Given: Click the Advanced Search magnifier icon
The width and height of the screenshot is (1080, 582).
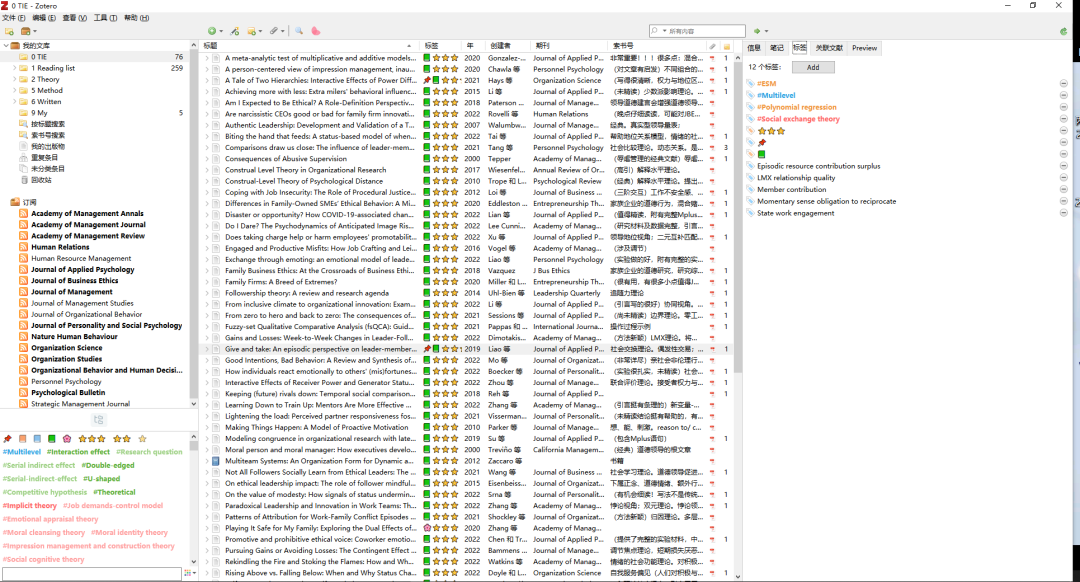Looking at the screenshot, I should click(299, 31).
